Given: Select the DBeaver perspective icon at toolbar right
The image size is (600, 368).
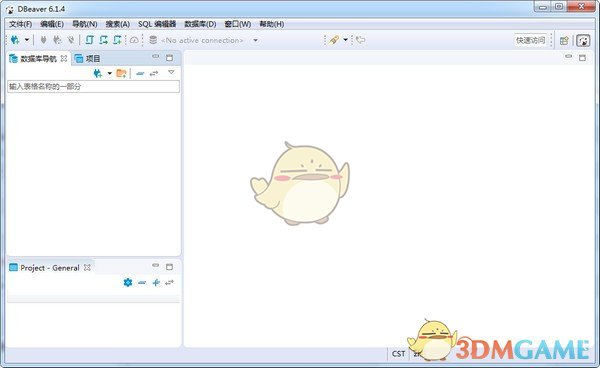Looking at the screenshot, I should (583, 41).
